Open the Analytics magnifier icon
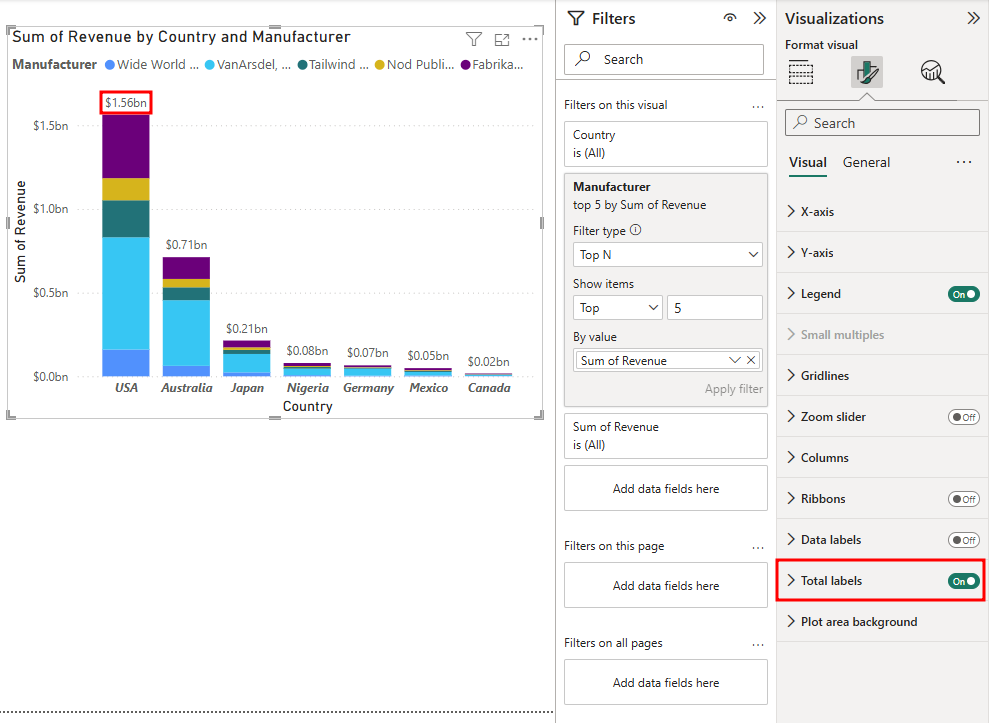Image resolution: width=989 pixels, height=723 pixels. (932, 72)
